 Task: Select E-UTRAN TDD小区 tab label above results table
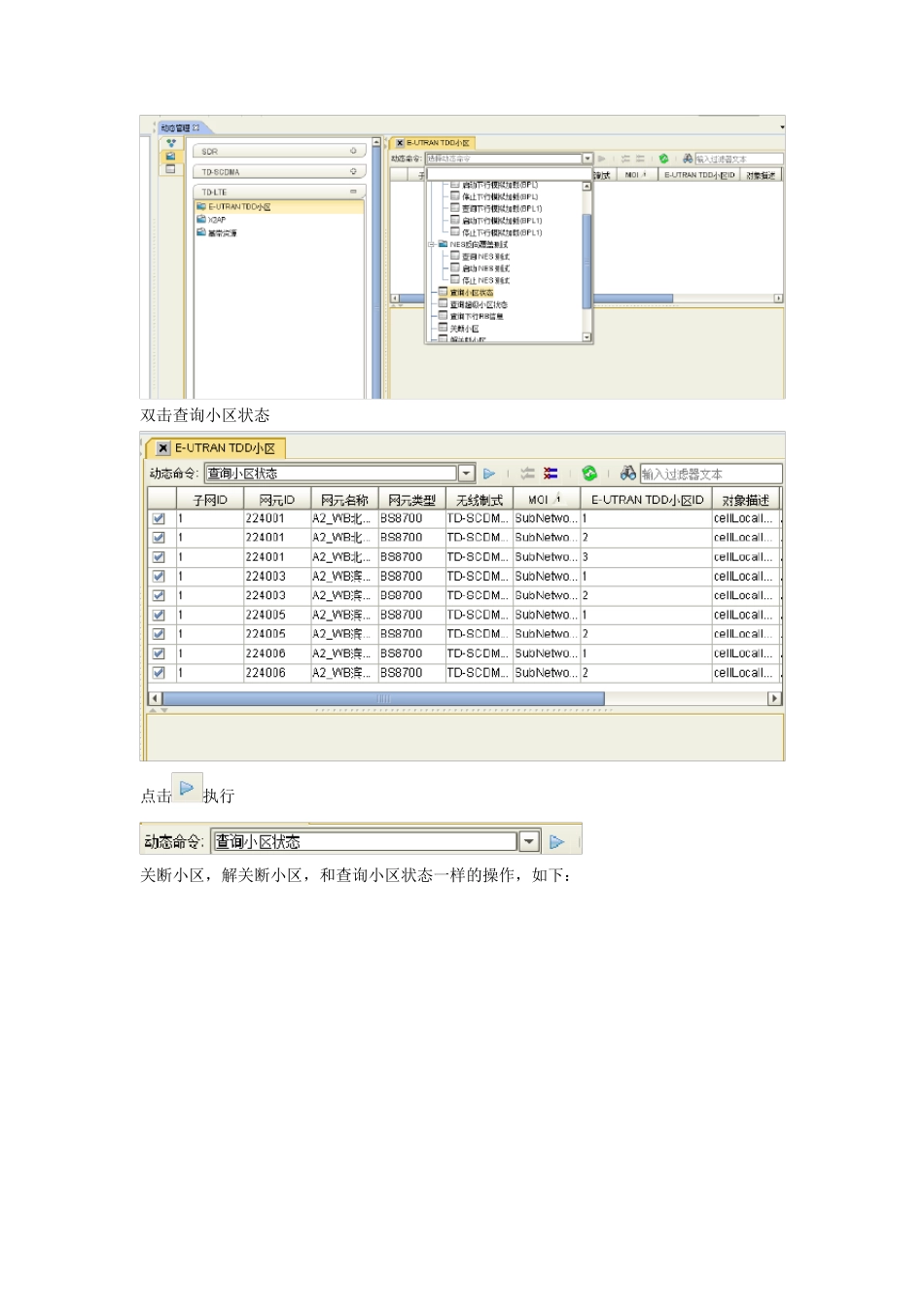(x=225, y=448)
